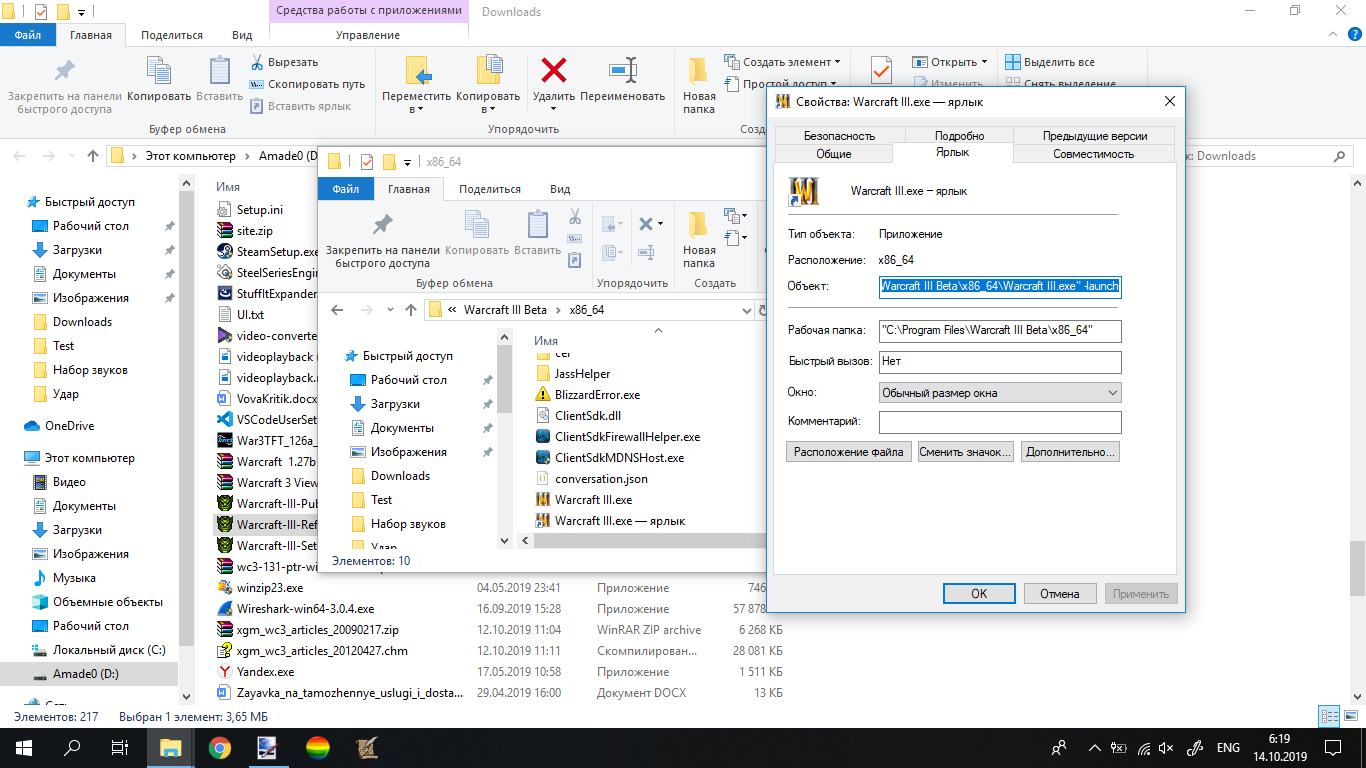Click Pin to Quick Access in Downloads ribbon
This screenshot has height=768, width=1366.
[65, 83]
